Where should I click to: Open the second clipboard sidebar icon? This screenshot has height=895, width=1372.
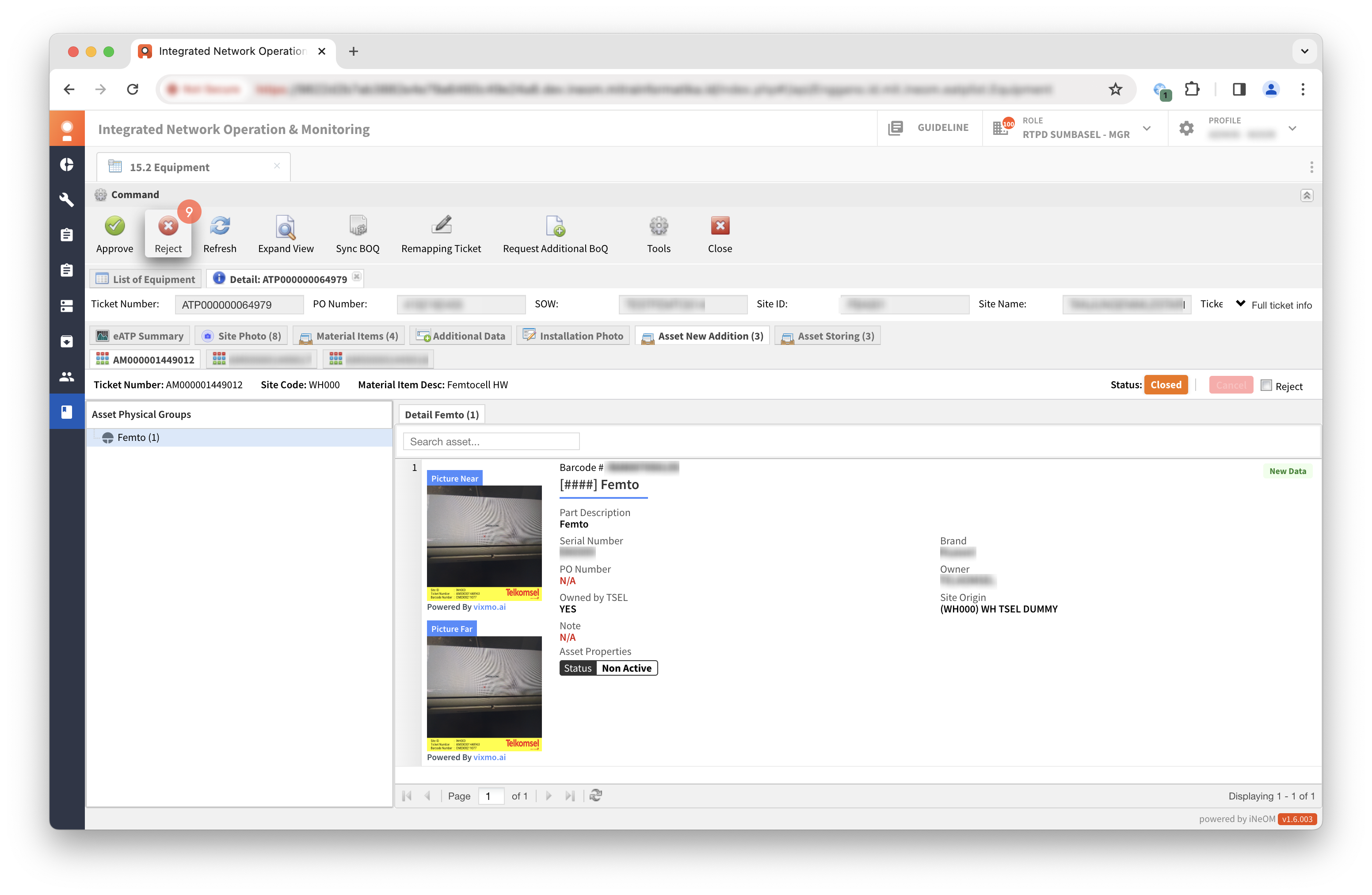click(x=67, y=270)
